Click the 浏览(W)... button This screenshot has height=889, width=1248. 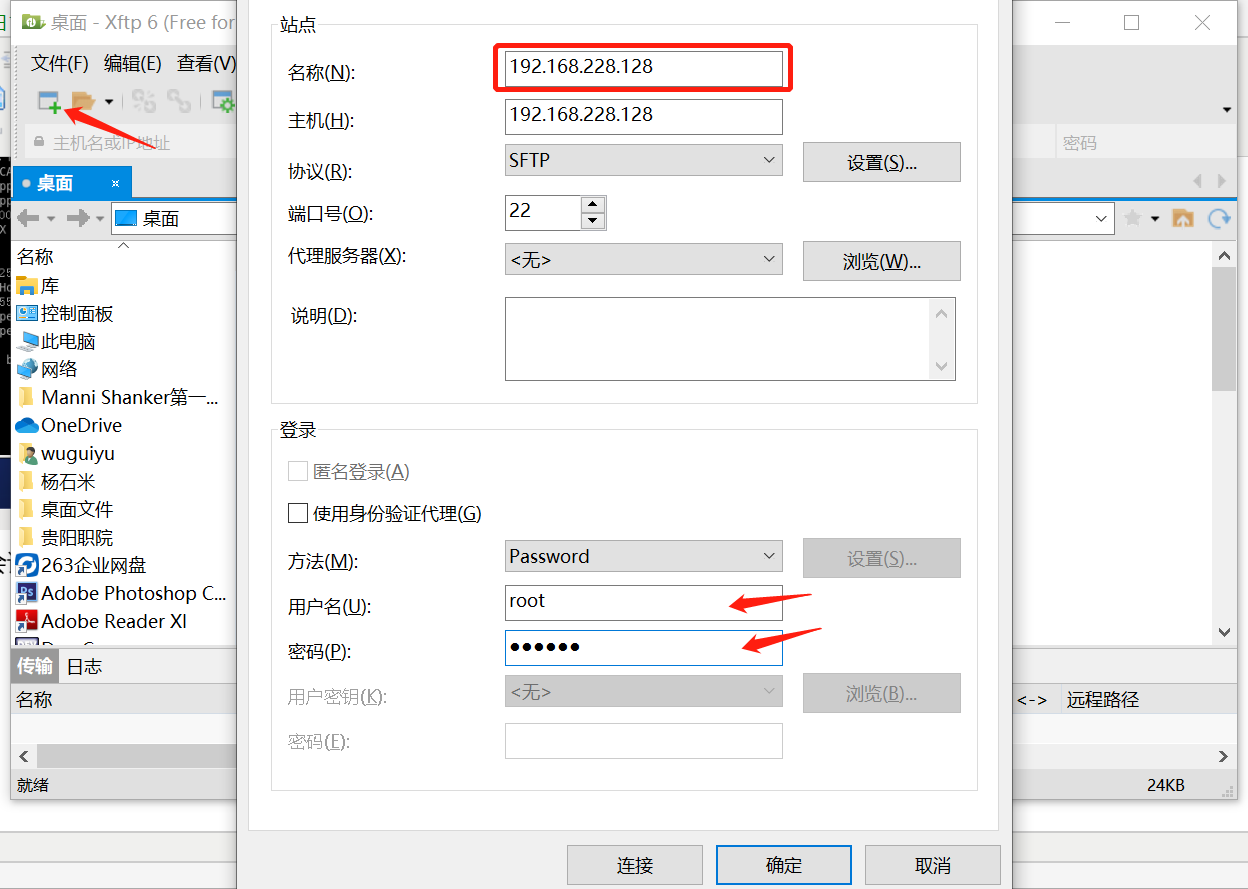tap(881, 261)
